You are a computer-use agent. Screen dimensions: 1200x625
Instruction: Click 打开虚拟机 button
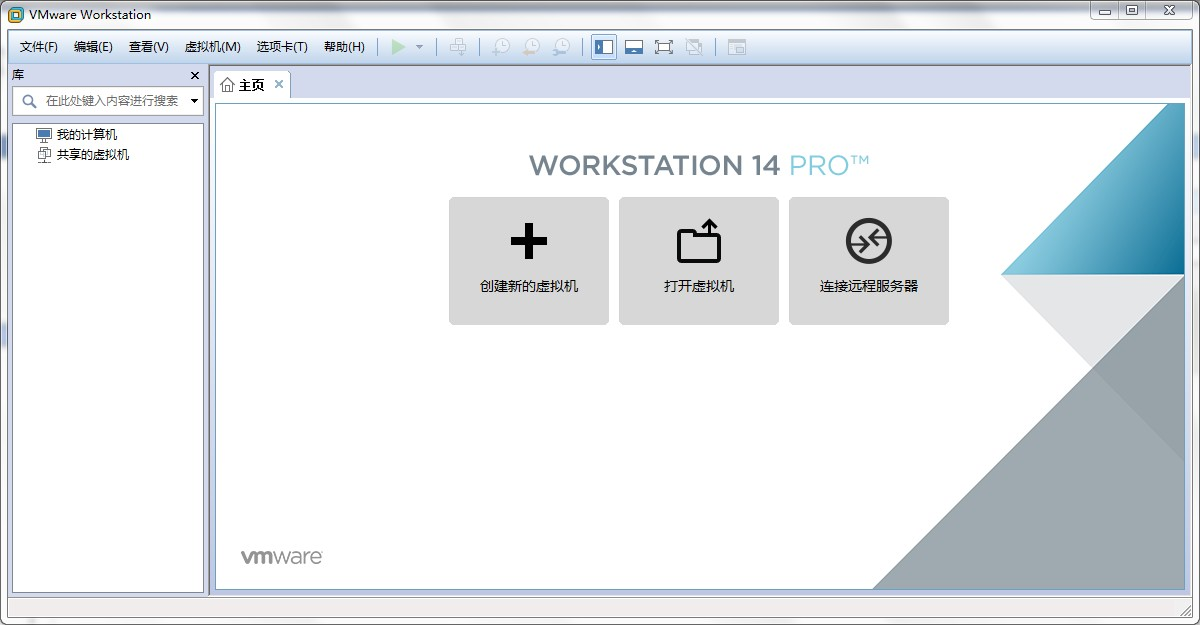point(699,261)
